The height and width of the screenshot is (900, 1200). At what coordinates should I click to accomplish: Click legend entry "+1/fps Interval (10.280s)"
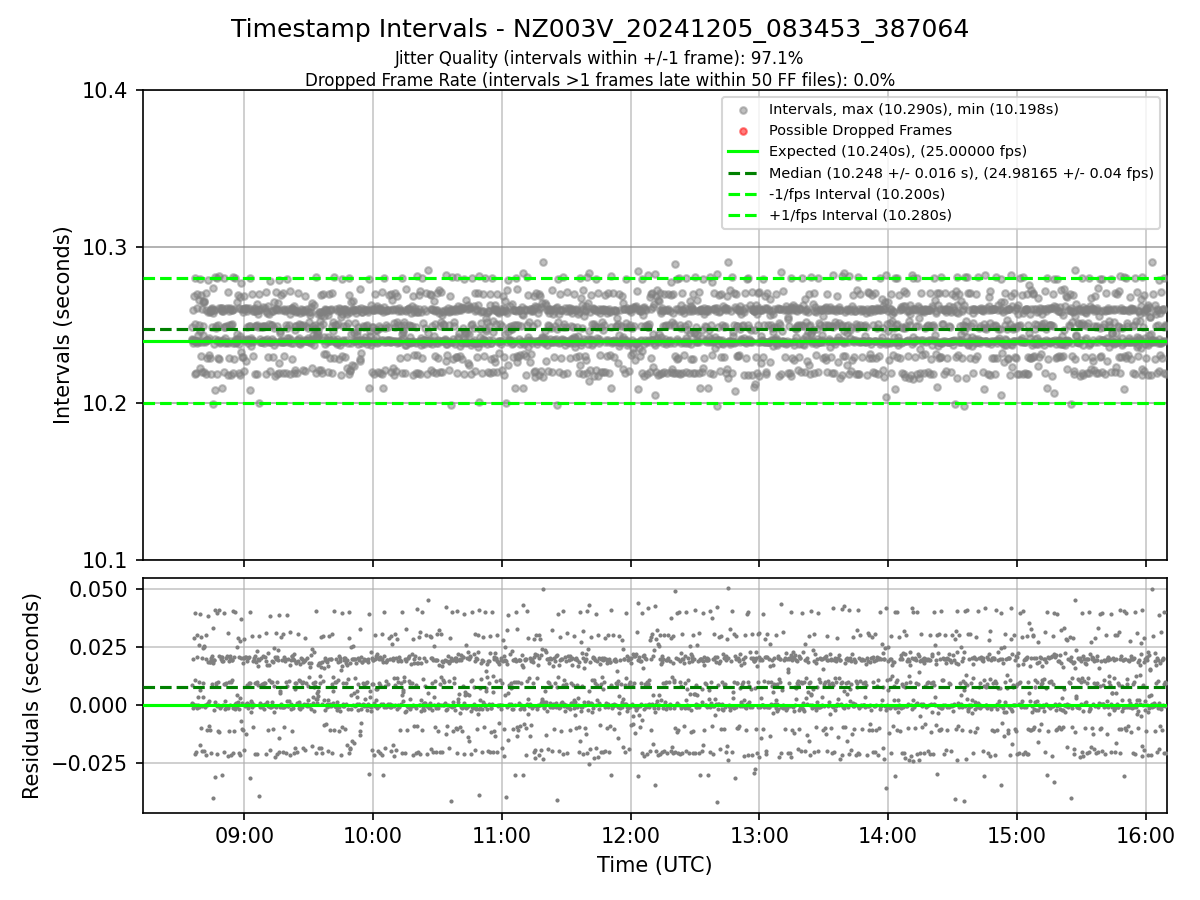pos(860,215)
